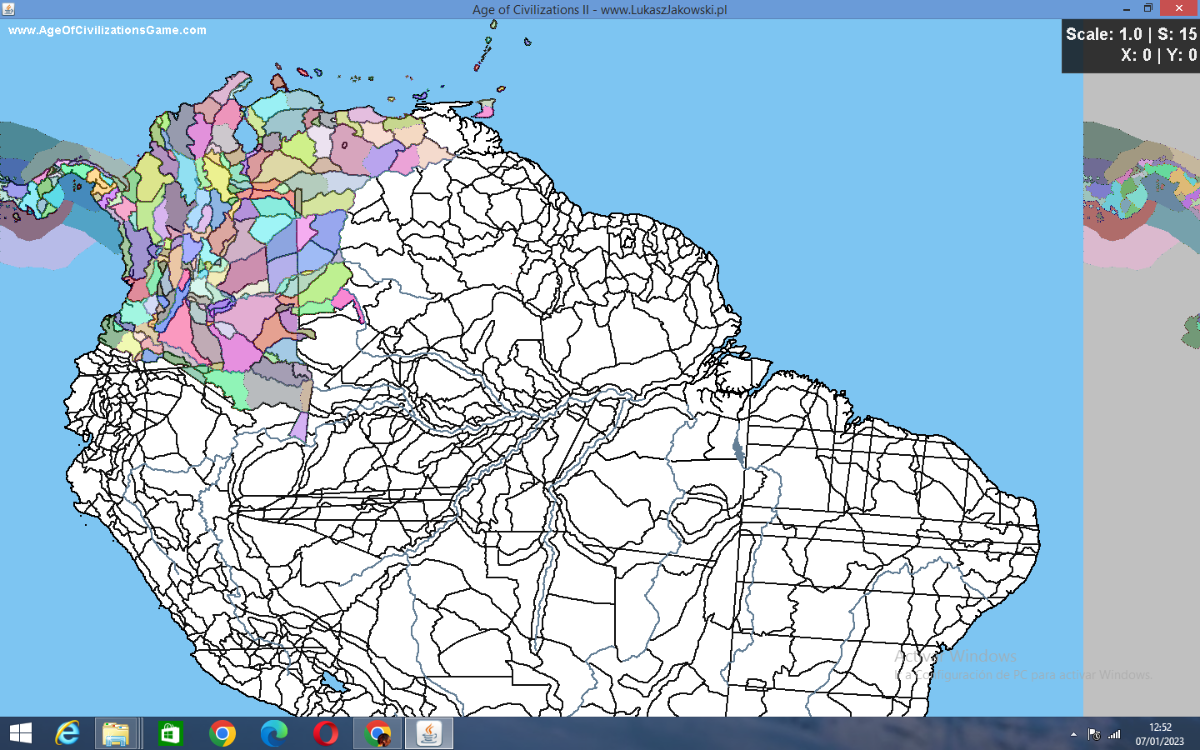Open the network signal tray icon
The height and width of the screenshot is (750, 1200).
pyautogui.click(x=1115, y=735)
